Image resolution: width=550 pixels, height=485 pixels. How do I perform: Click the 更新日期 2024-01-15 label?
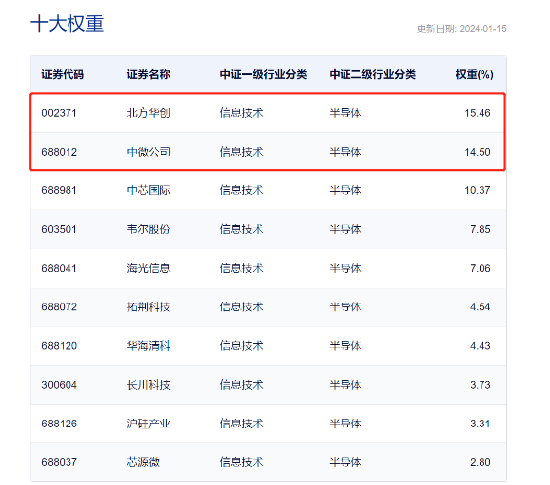tap(462, 29)
